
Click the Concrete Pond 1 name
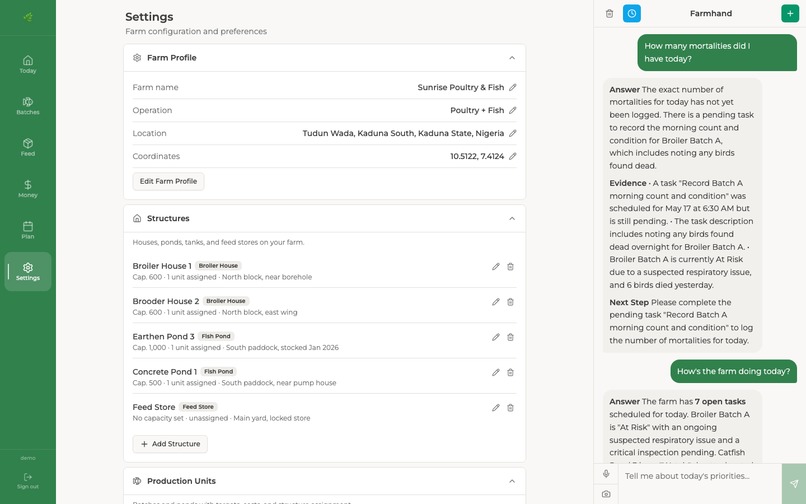pyautogui.click(x=164, y=372)
